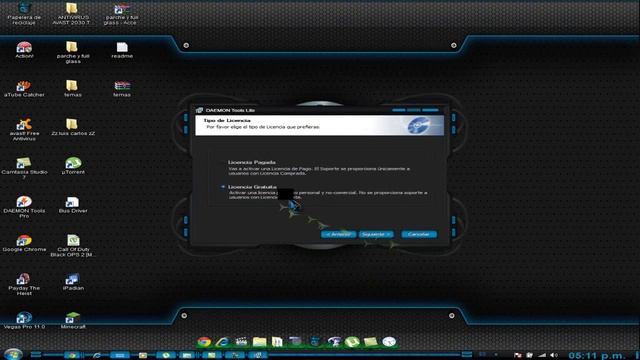640x360 pixels.
Task: Click the green µTorrent dock icon
Action: tap(352, 342)
